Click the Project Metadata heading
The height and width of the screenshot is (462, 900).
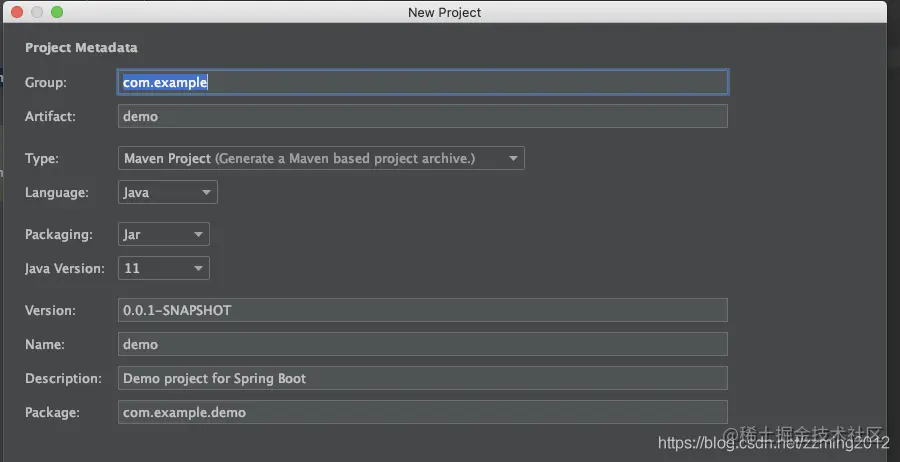coord(81,48)
